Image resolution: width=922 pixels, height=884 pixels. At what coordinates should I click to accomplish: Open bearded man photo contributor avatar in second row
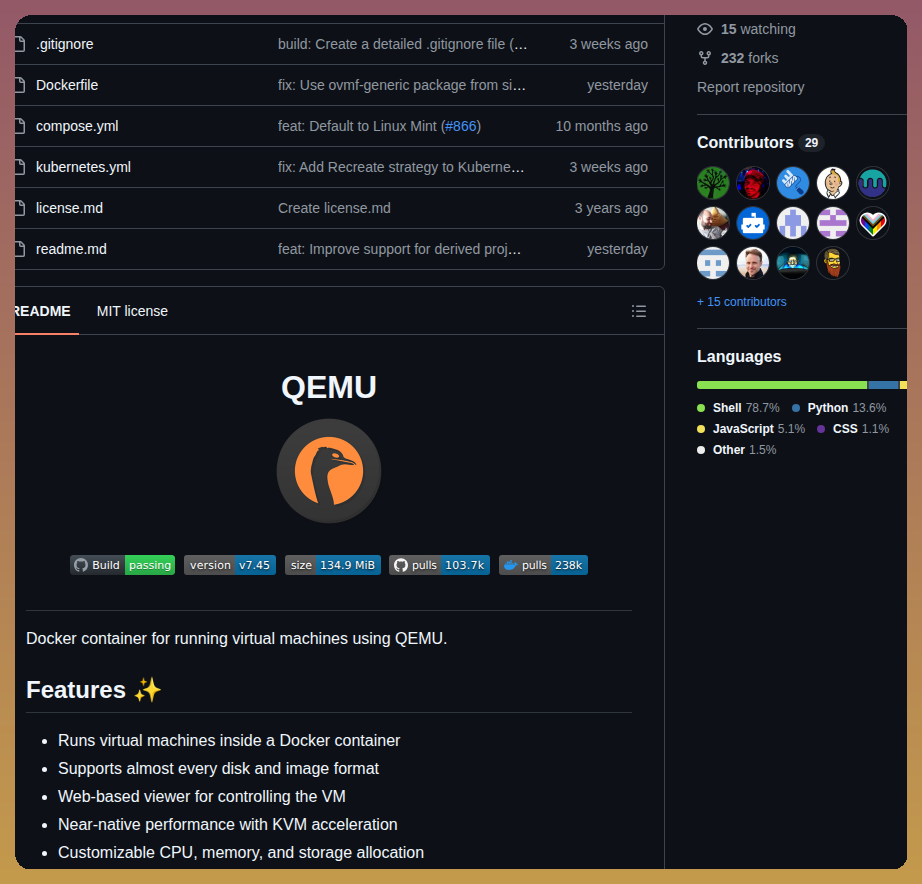[x=713, y=223]
